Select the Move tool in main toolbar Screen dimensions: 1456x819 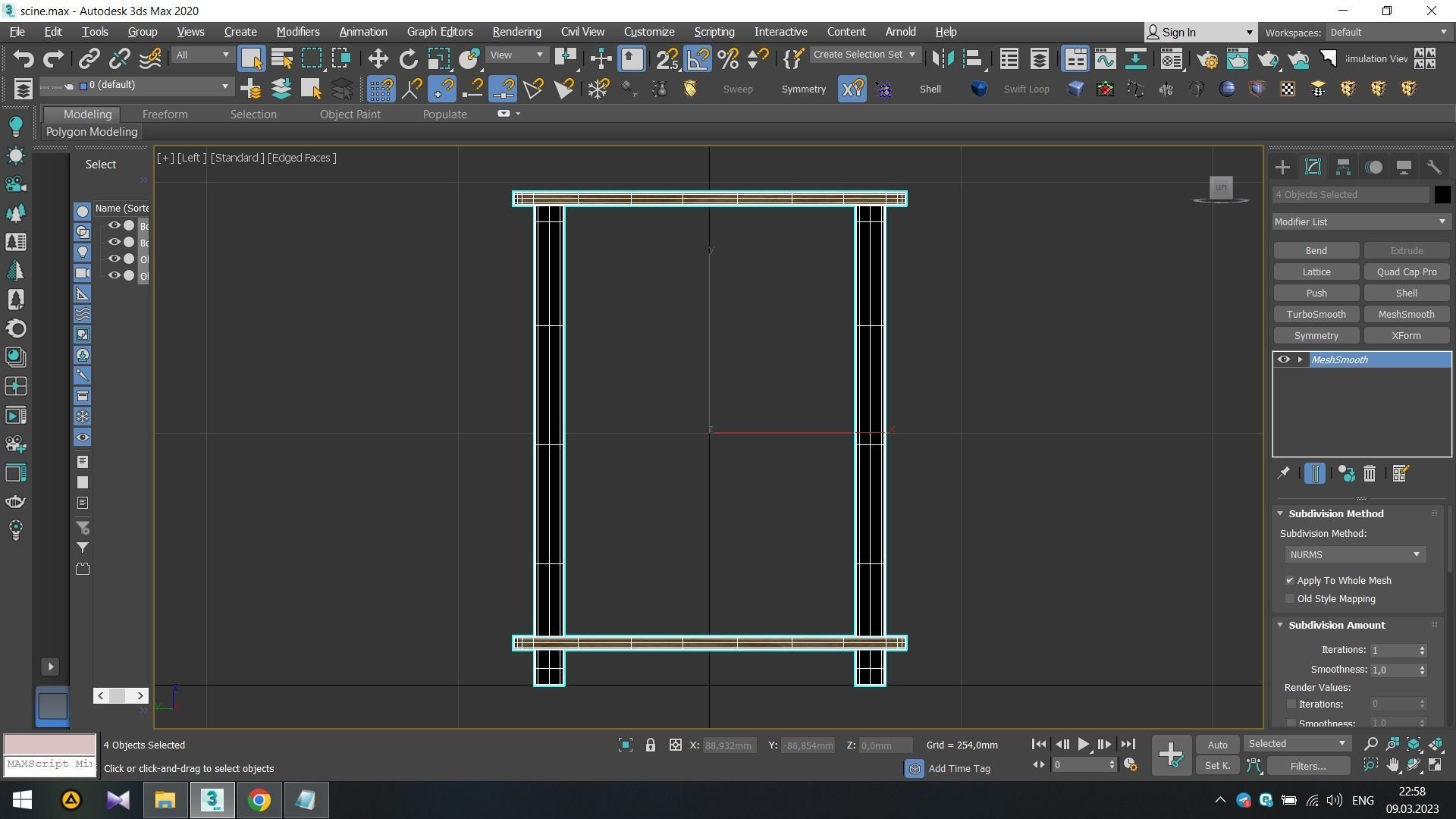click(x=378, y=58)
